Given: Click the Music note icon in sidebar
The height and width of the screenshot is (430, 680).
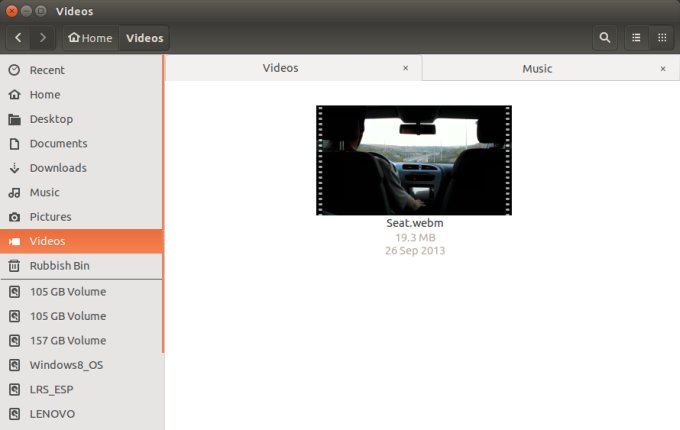Looking at the screenshot, I should tap(14, 192).
